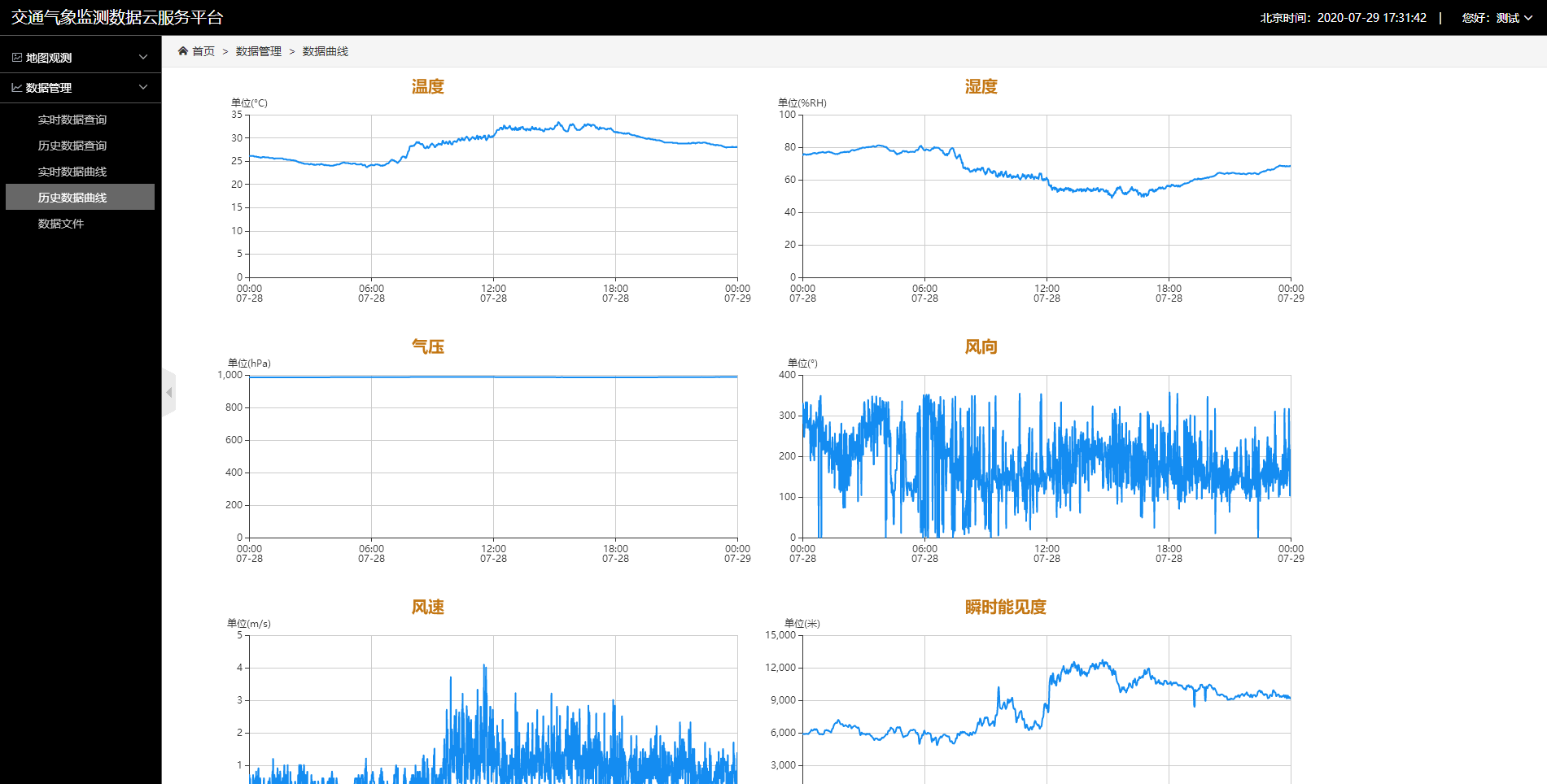This screenshot has width=1547, height=784.
Task: Click the 单位(米) unit label
Action: (x=802, y=624)
